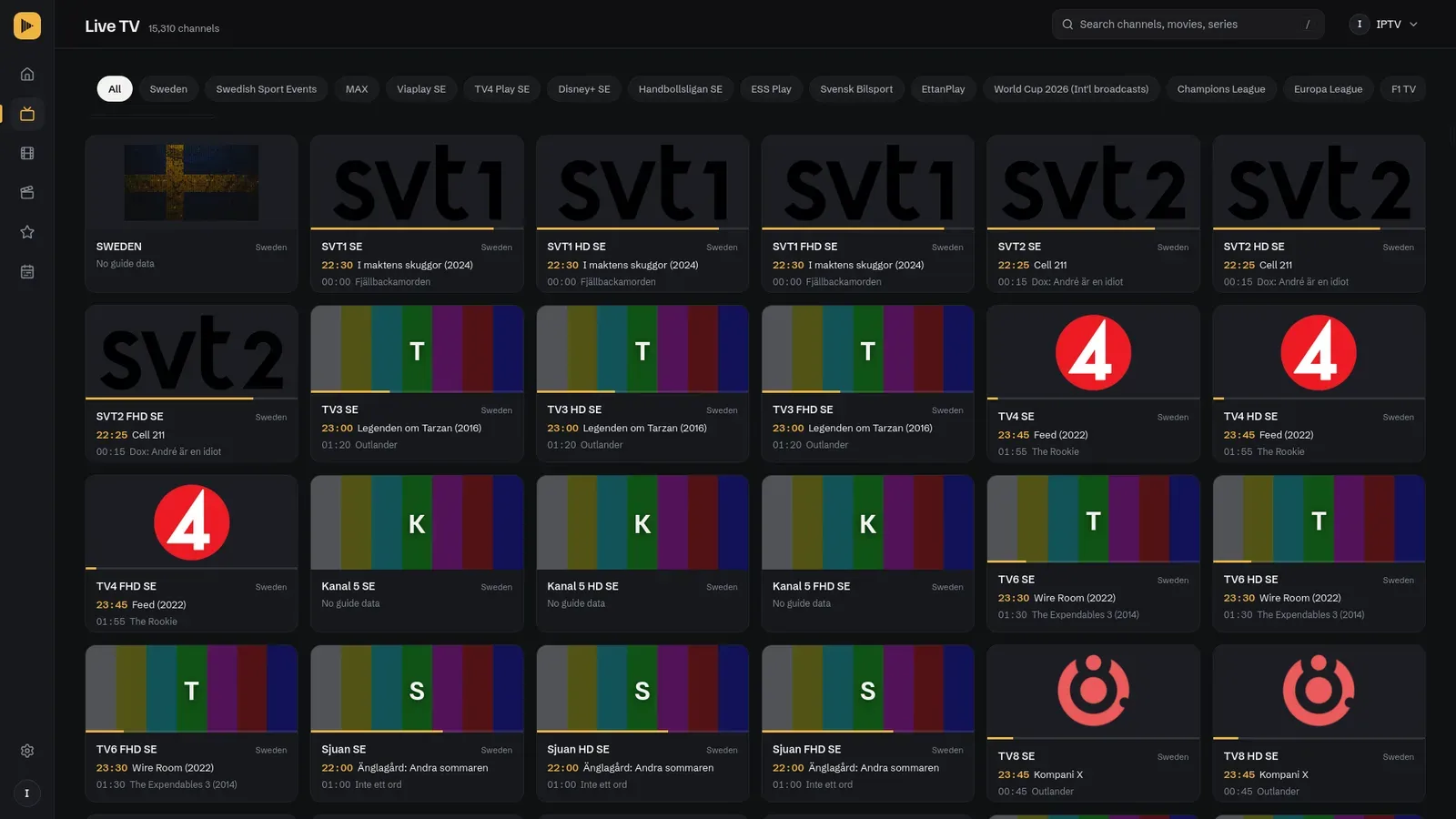Open the SWEDEN flag channel thumbnail

[x=191, y=182]
